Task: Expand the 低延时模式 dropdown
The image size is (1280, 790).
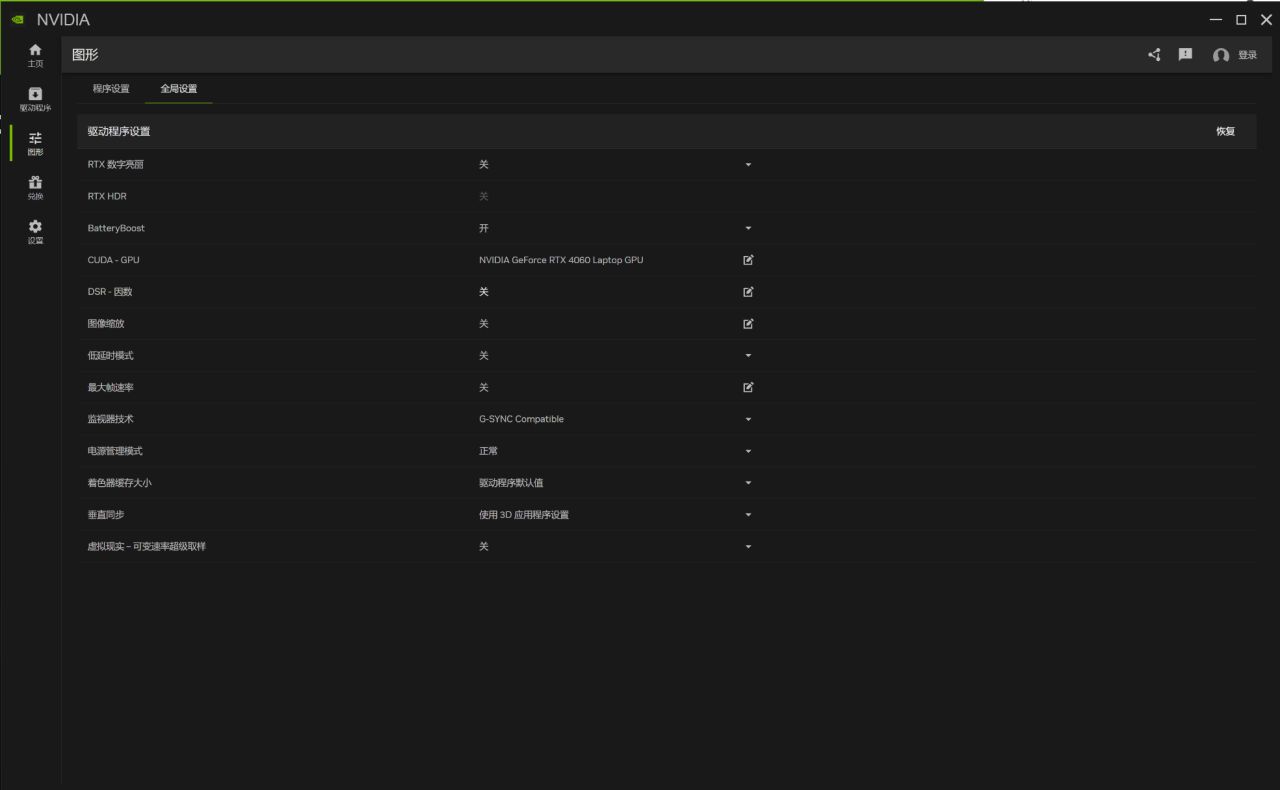Action: (x=748, y=356)
